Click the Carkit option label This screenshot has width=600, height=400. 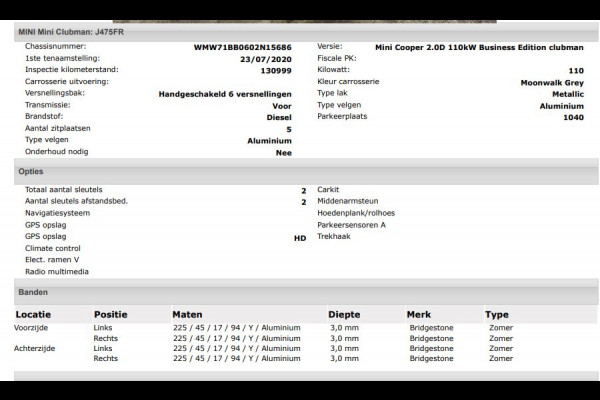pos(328,189)
